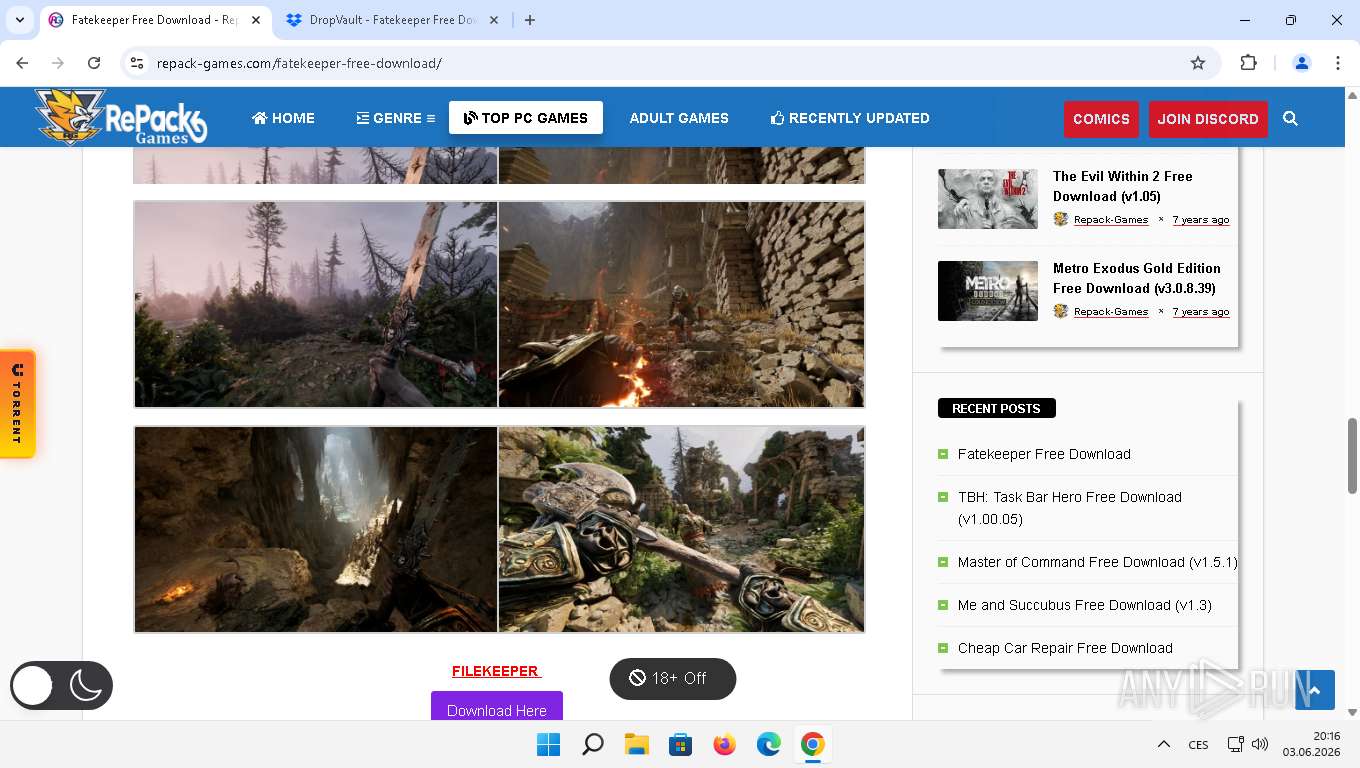The height and width of the screenshot is (768, 1360).
Task: Open TBH: Task Bar Hero Free Download post
Action: (x=1070, y=508)
